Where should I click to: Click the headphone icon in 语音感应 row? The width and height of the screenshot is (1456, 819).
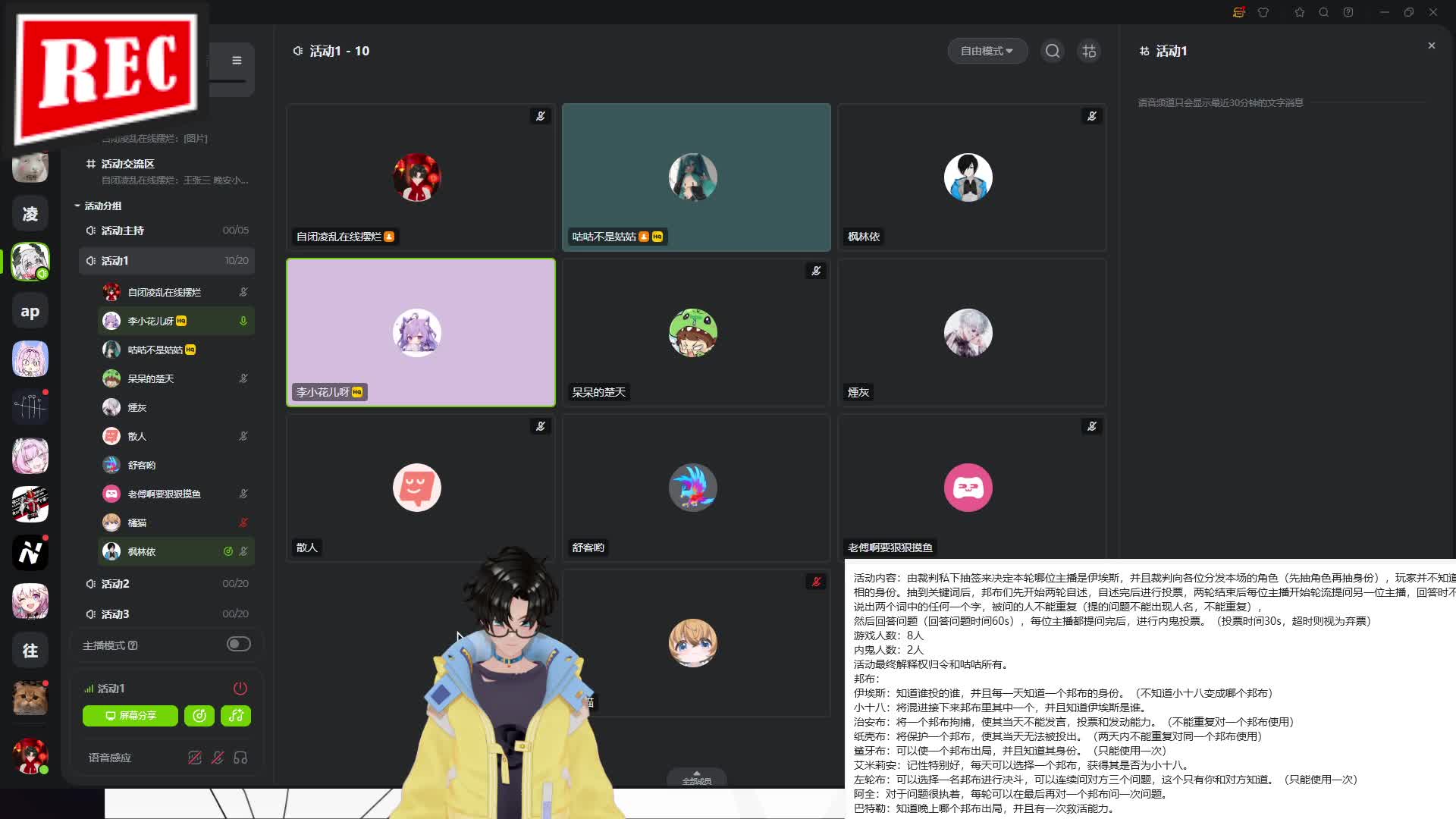(x=240, y=757)
